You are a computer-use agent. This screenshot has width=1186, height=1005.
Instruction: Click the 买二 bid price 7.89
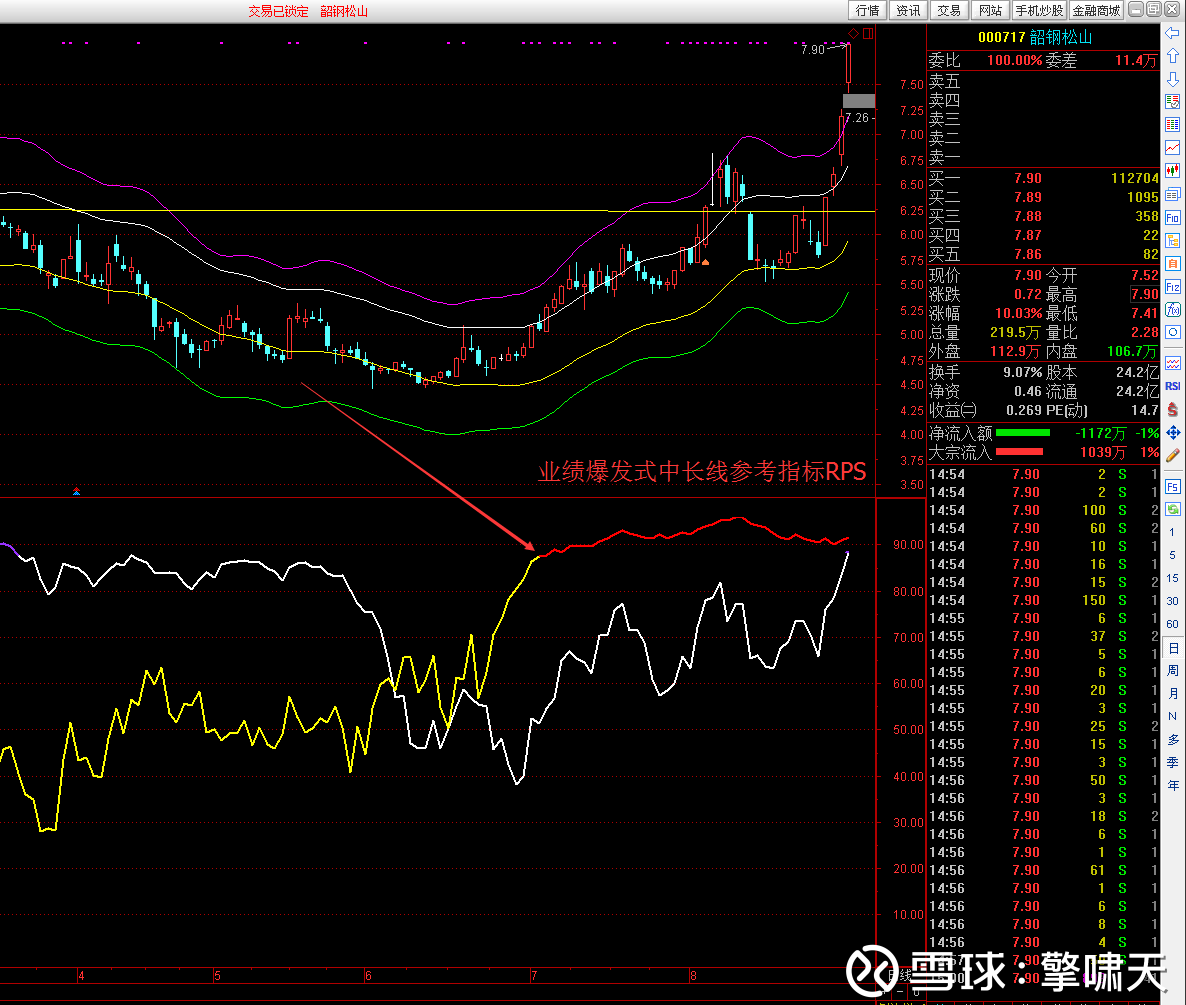coord(1027,197)
